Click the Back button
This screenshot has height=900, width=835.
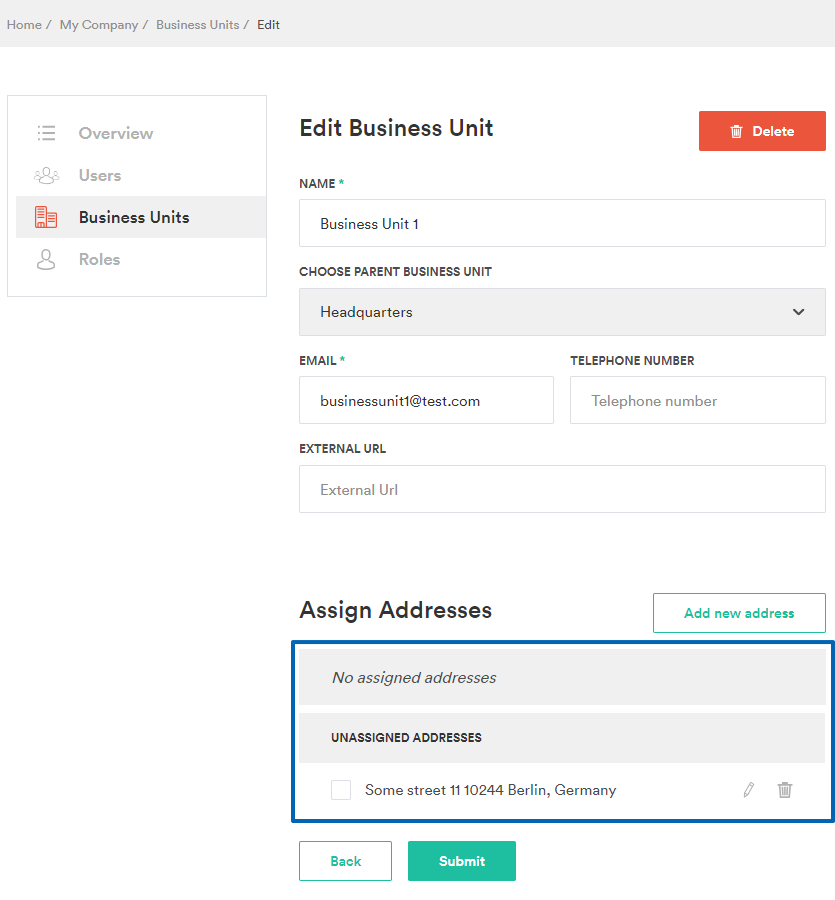tap(345, 861)
